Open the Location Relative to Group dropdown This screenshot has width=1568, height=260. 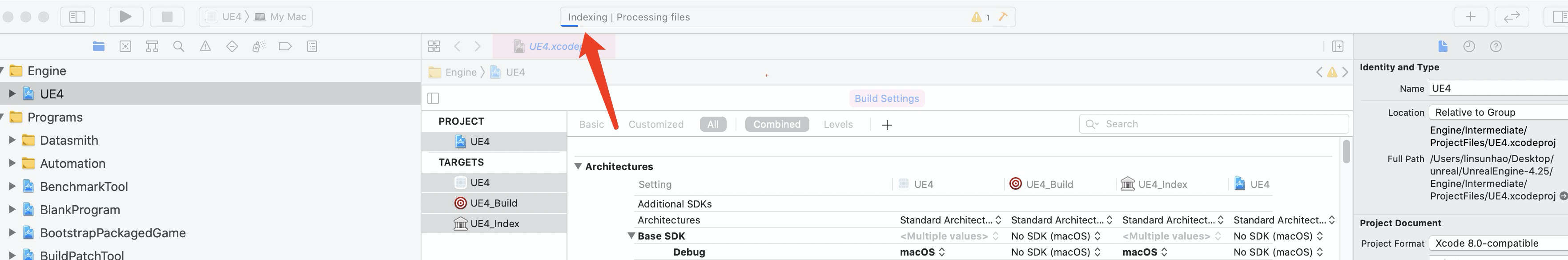(x=1497, y=112)
